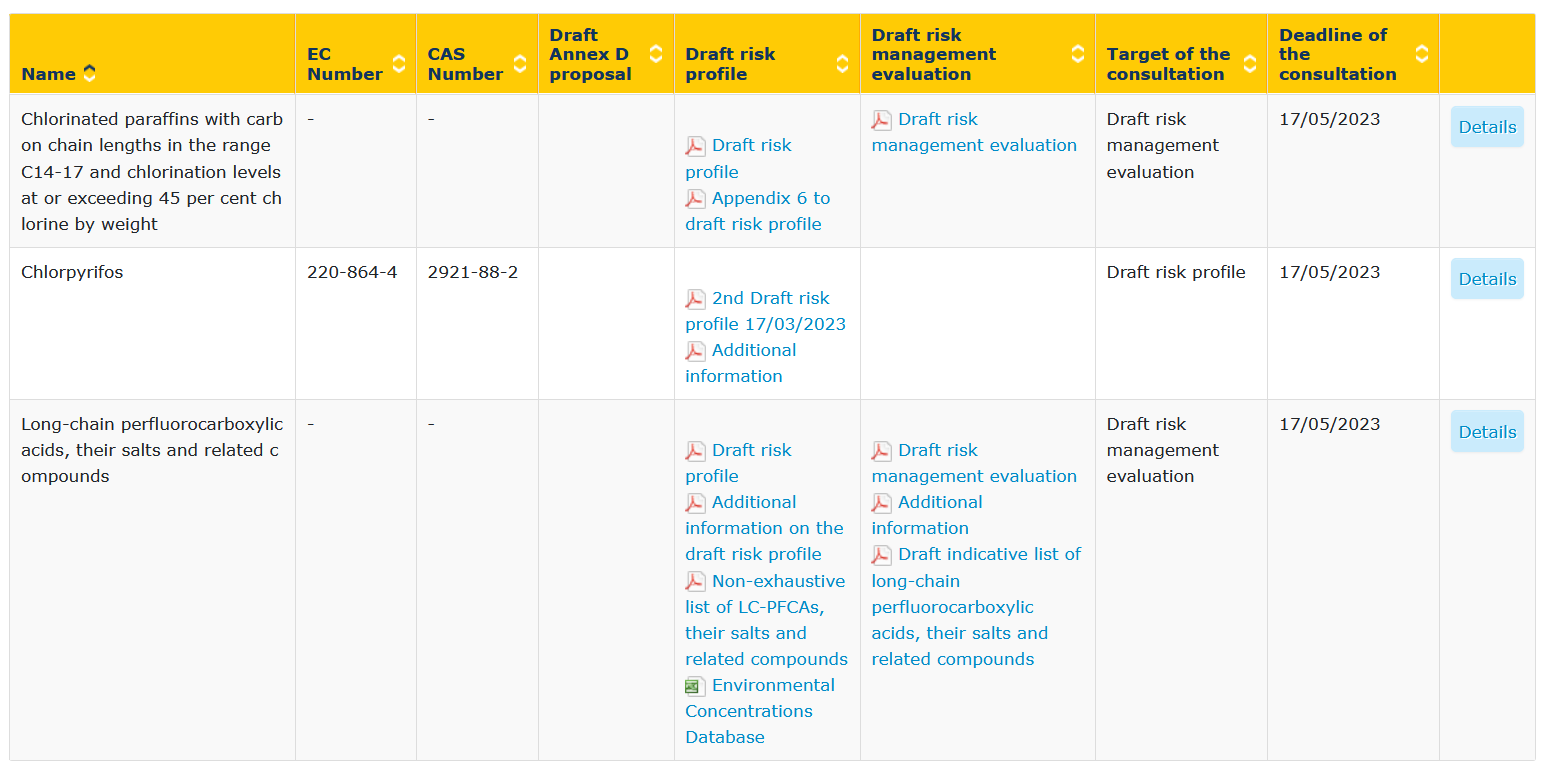Image resolution: width=1548 pixels, height=776 pixels.
Task: Open Details for chlorinated paraffins row
Action: 1486,127
